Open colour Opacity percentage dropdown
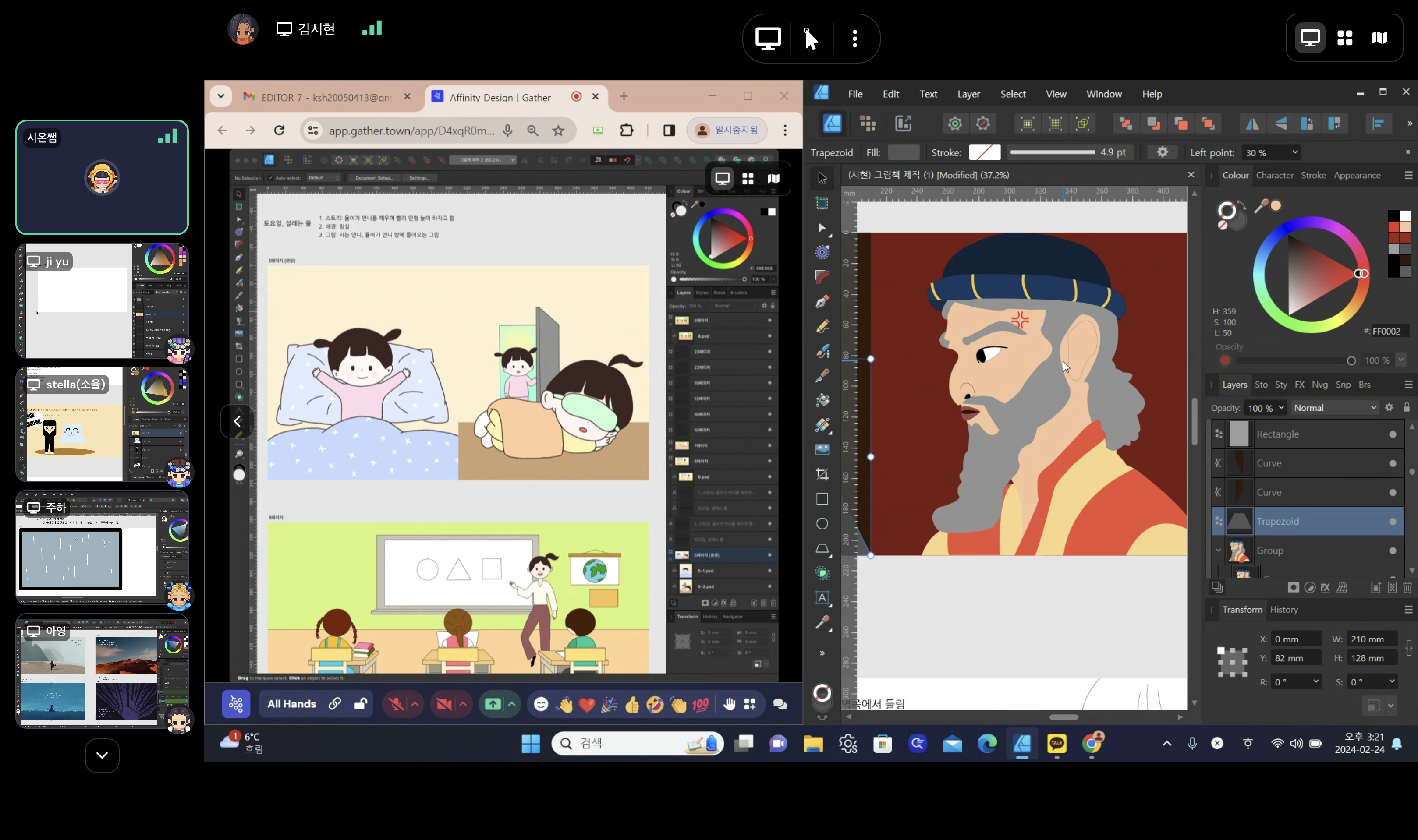Image resolution: width=1418 pixels, height=840 pixels. click(1402, 360)
